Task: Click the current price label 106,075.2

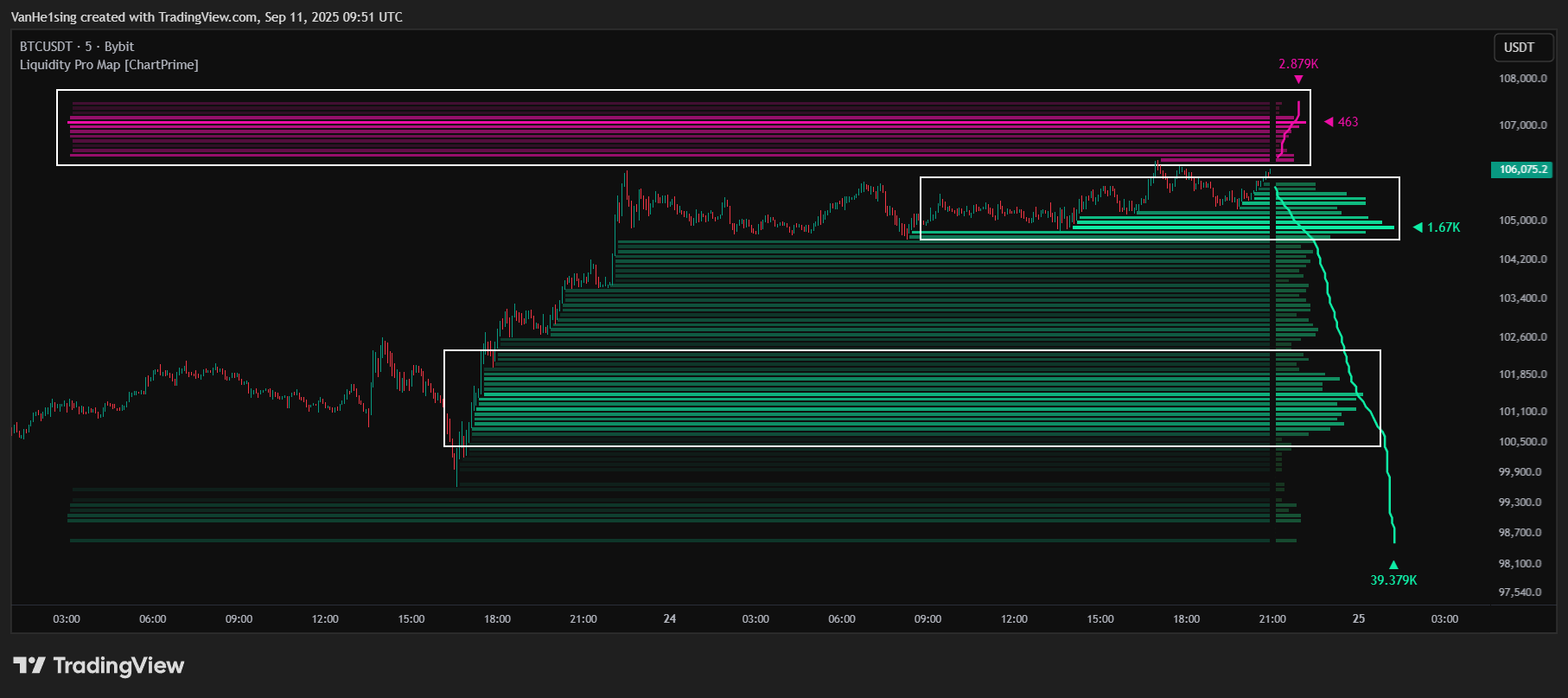Action: click(1523, 170)
